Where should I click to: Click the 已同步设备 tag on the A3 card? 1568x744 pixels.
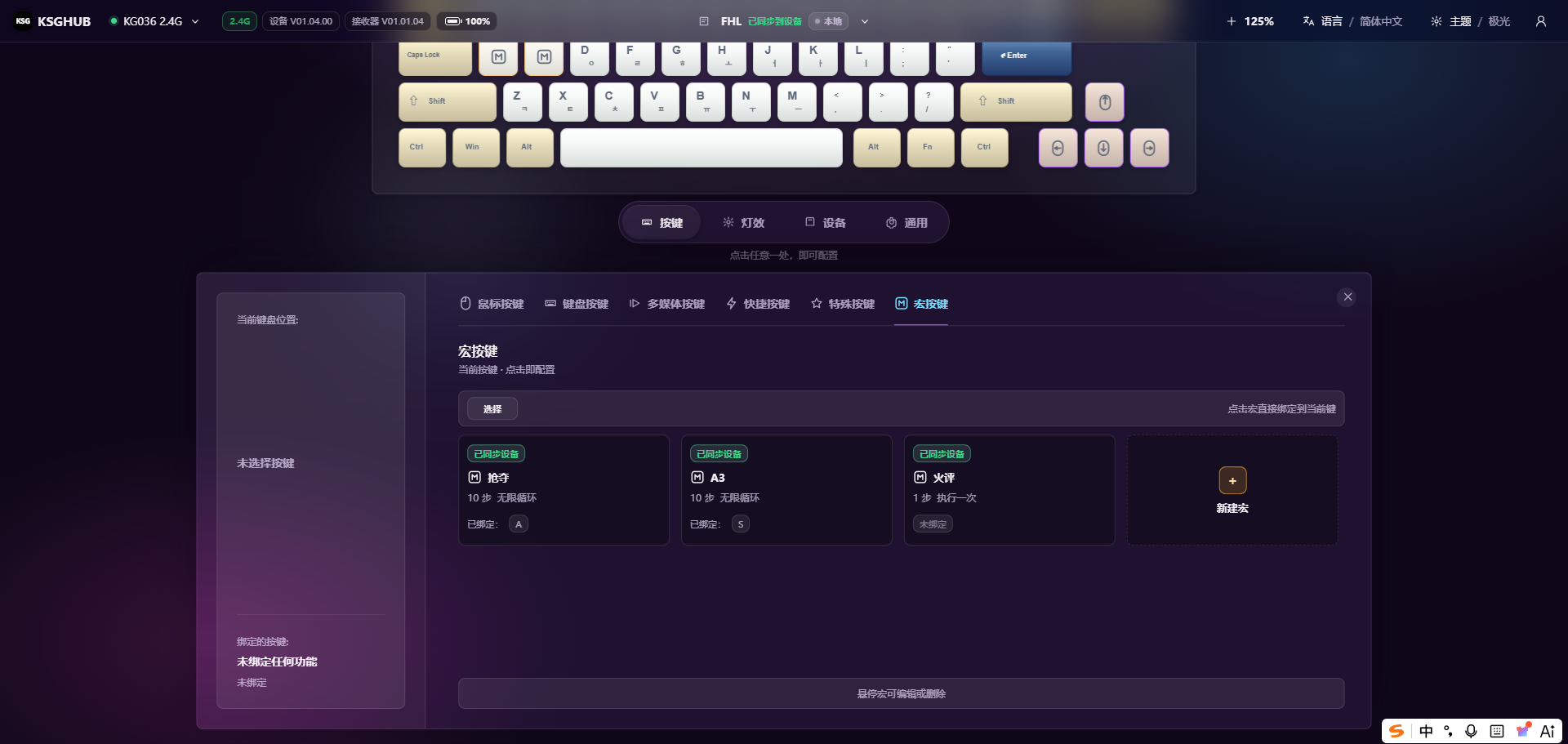coord(719,454)
